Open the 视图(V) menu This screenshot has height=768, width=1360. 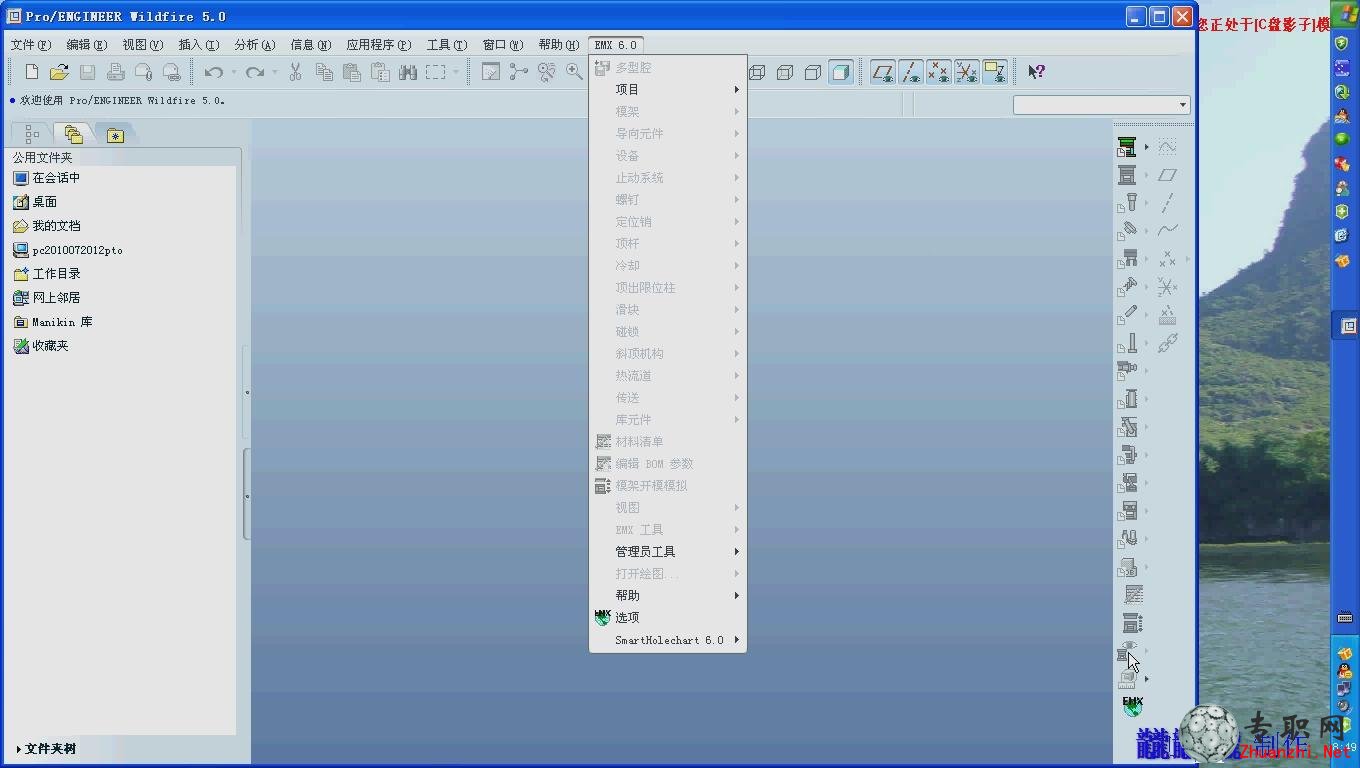pyautogui.click(x=143, y=45)
